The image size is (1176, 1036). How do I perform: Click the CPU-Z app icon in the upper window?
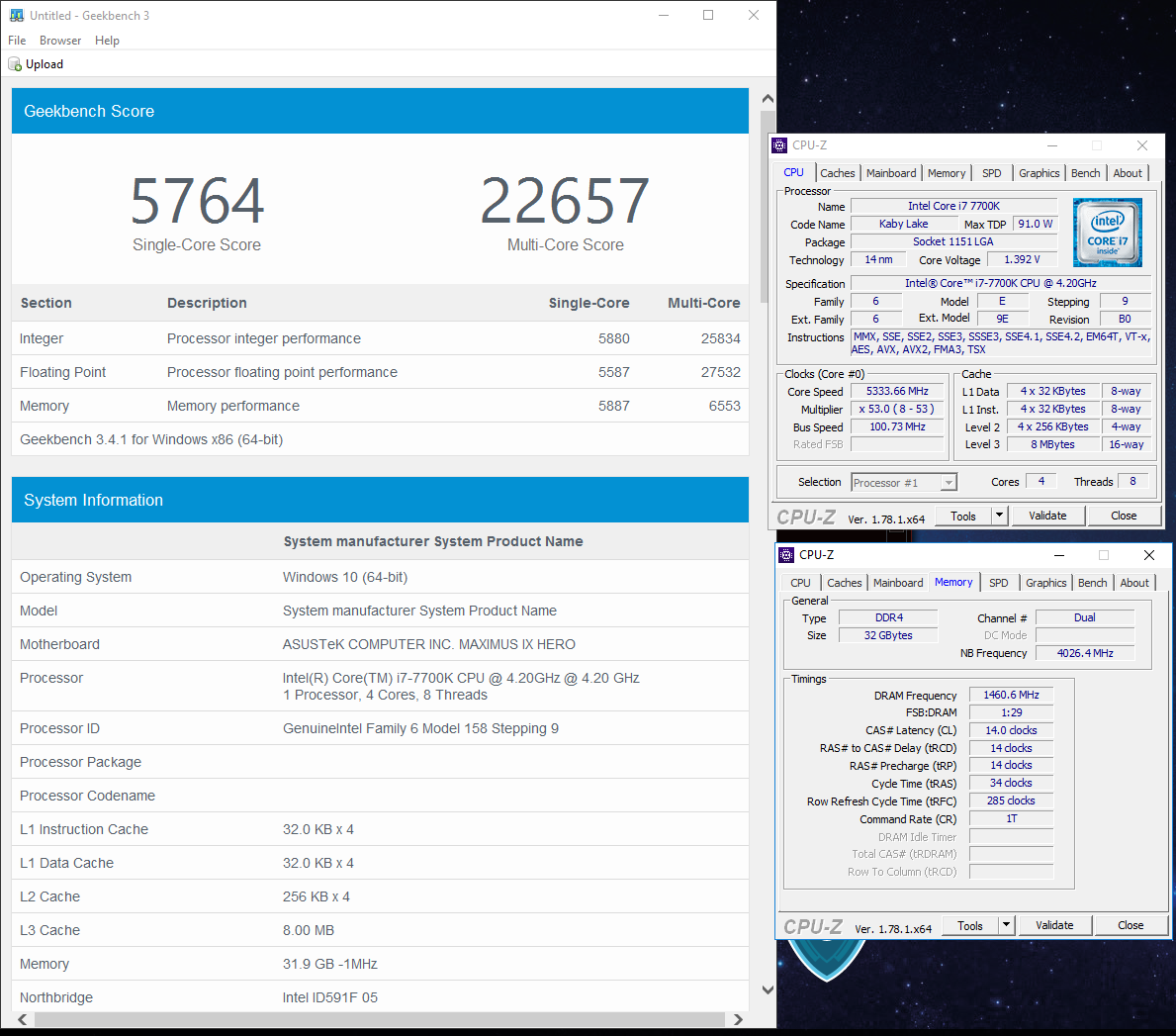[780, 144]
